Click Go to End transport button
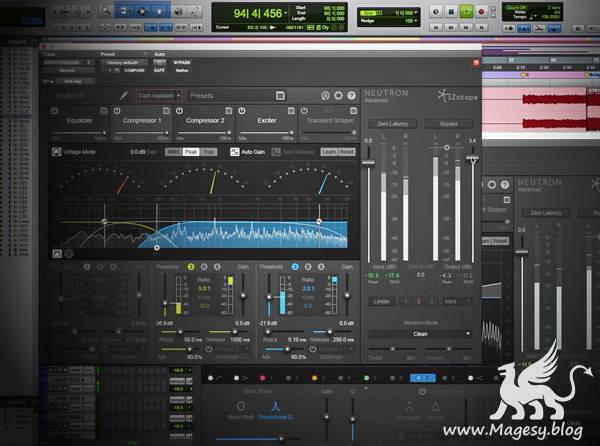600x446 pixels. pyautogui.click(x=481, y=28)
